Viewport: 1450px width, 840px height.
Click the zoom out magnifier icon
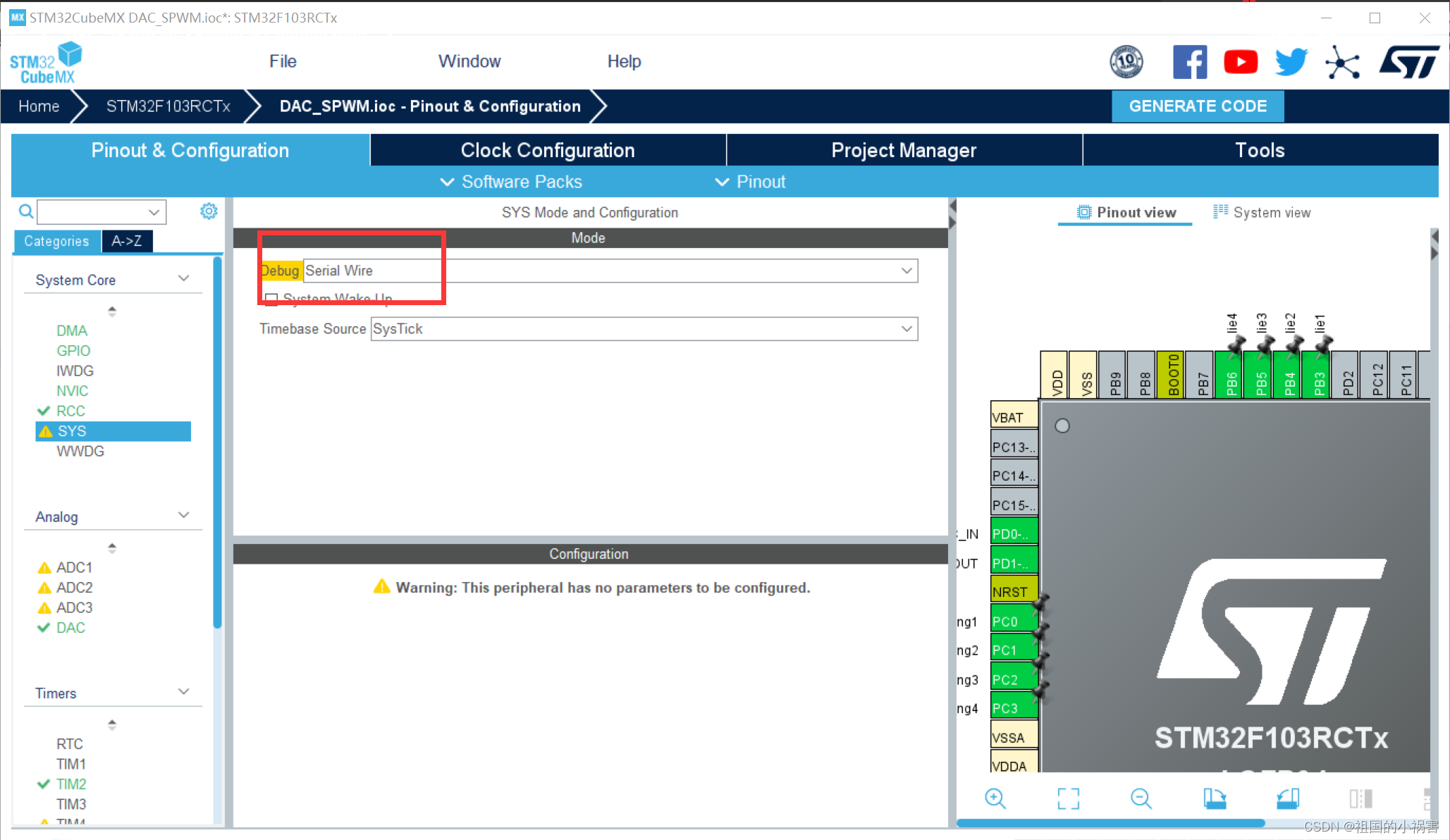pos(1140,798)
